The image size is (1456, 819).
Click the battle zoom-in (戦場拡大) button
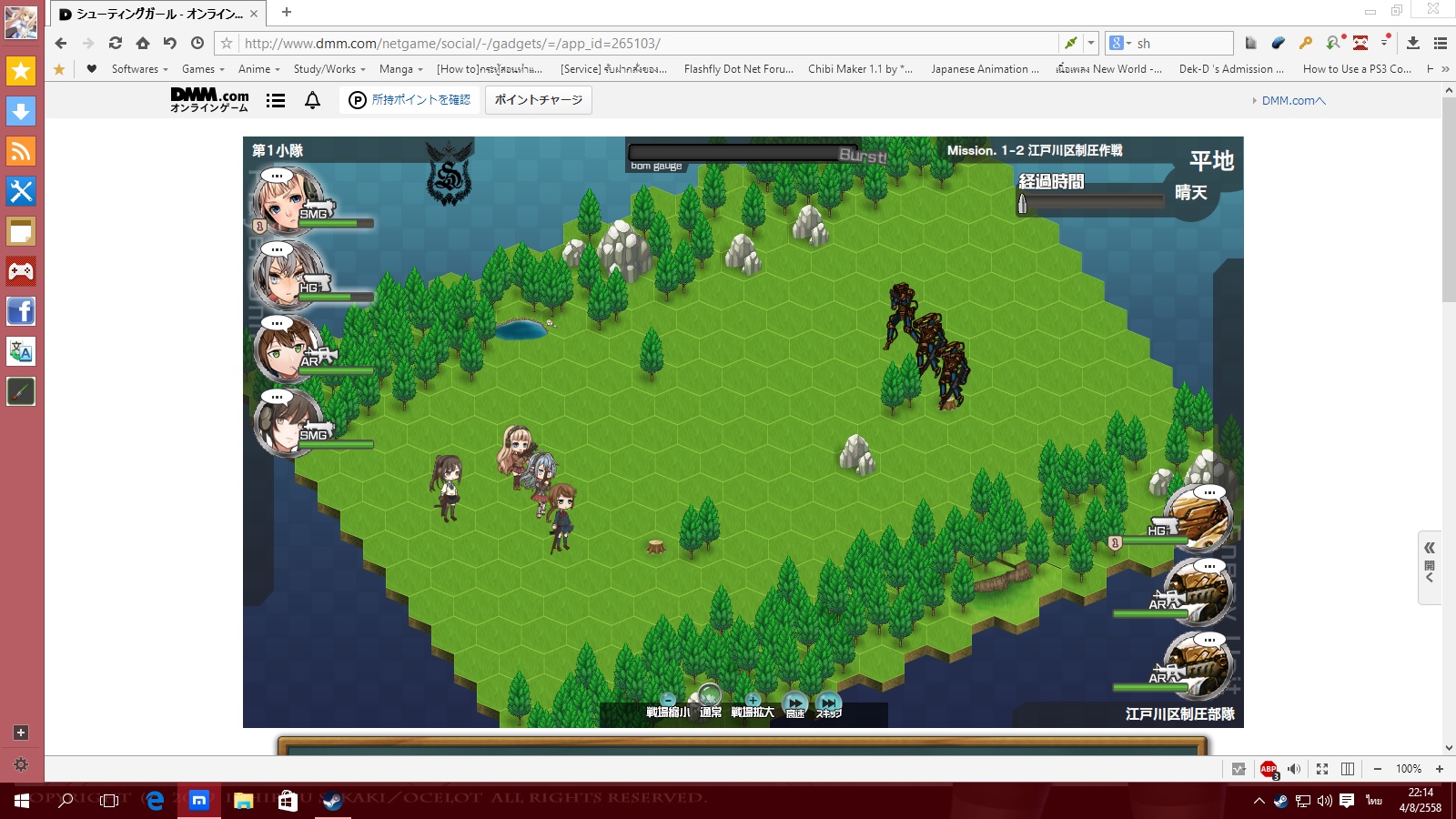click(753, 706)
